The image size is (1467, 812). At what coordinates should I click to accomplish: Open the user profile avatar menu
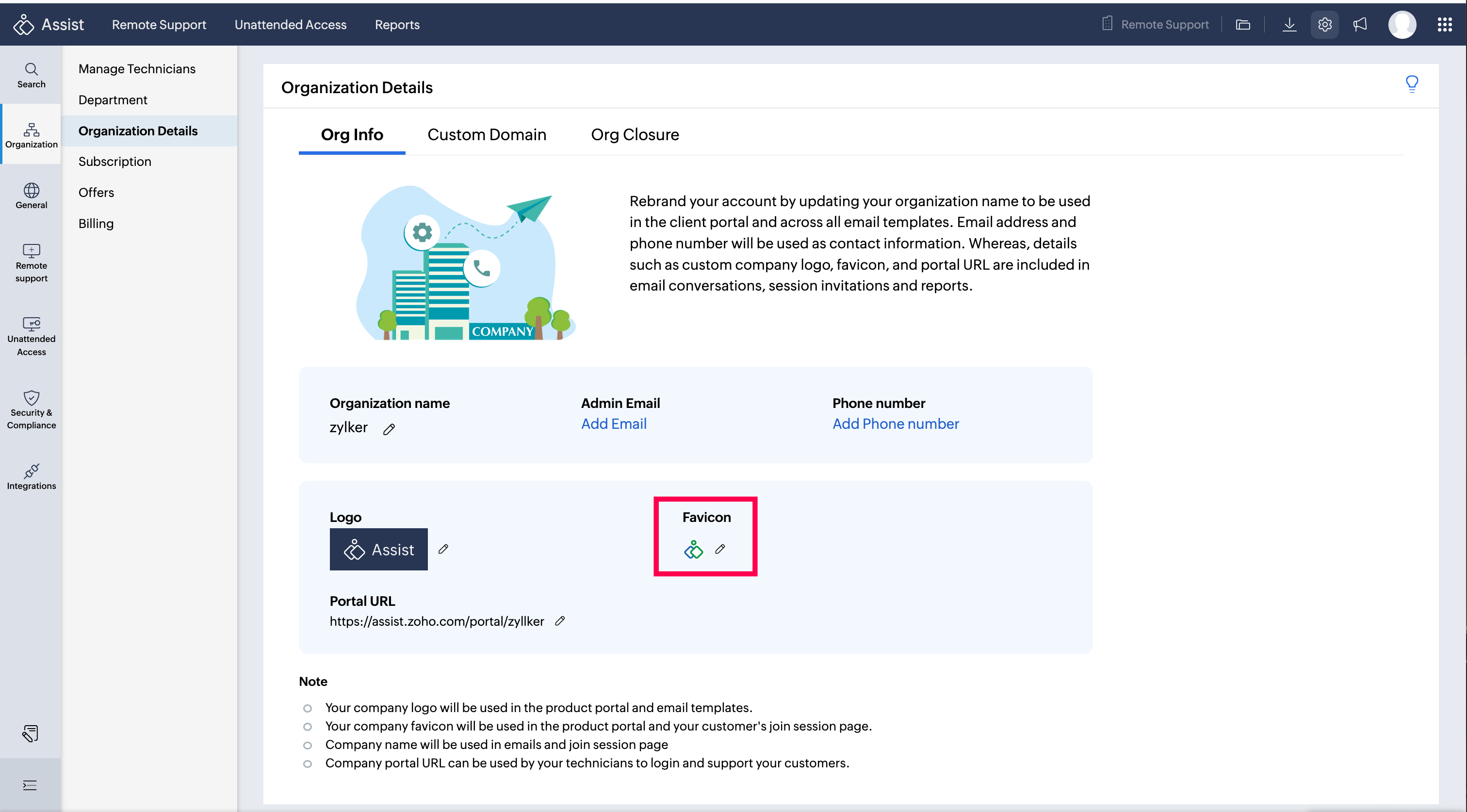click(1402, 24)
